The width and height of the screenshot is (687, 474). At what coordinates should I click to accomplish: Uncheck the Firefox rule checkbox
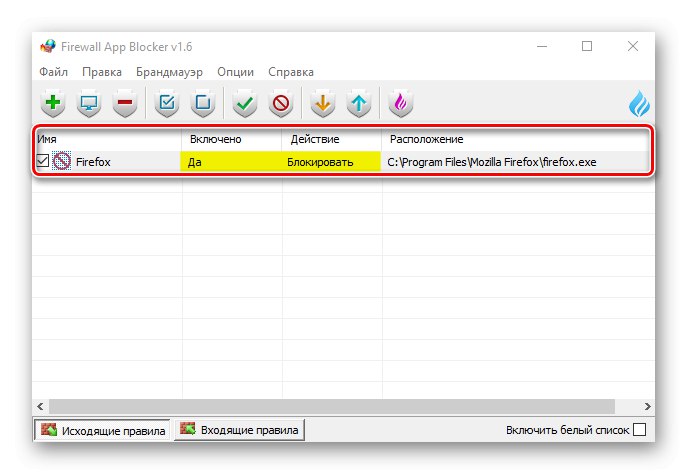click(x=42, y=161)
